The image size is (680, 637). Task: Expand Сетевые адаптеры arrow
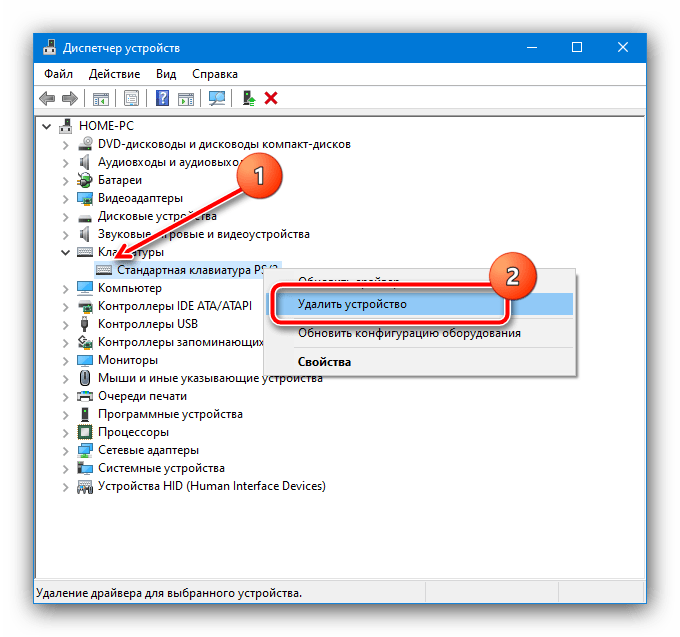pyautogui.click(x=65, y=451)
